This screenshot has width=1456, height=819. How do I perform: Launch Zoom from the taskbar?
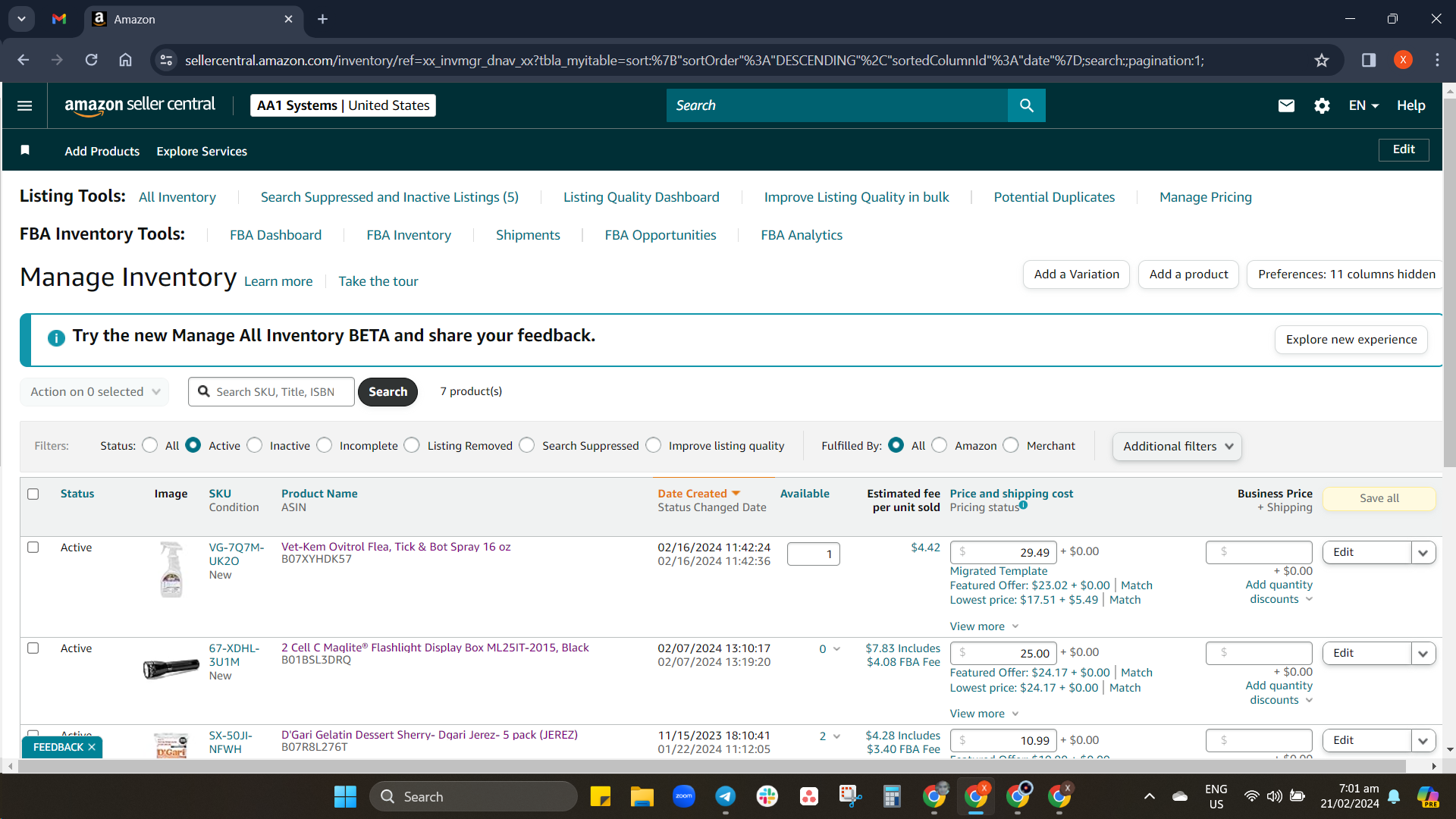tap(683, 796)
